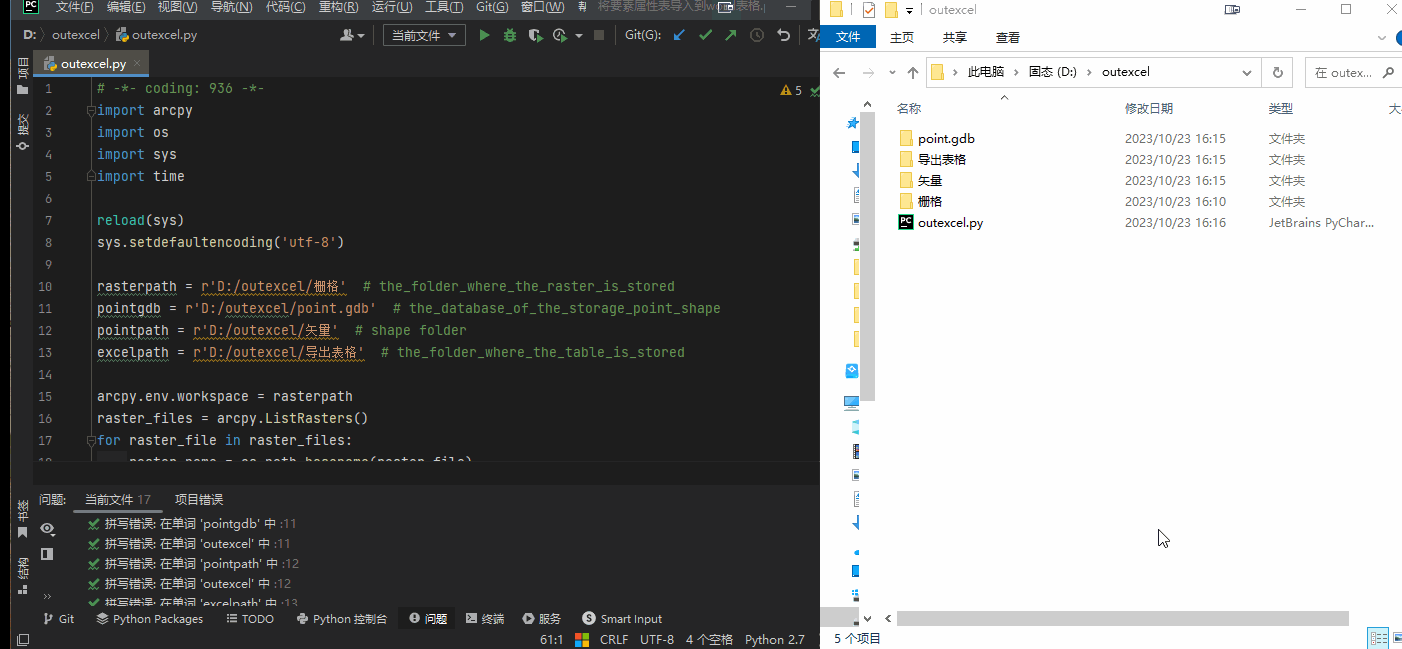Open the Structure tool window on left strip
This screenshot has height=649, width=1402.
click(x=22, y=575)
